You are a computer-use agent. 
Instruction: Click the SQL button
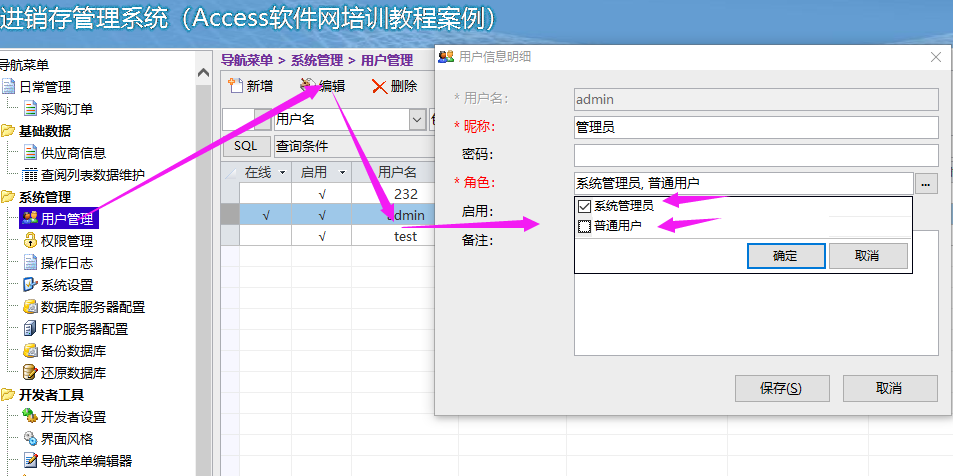point(246,146)
